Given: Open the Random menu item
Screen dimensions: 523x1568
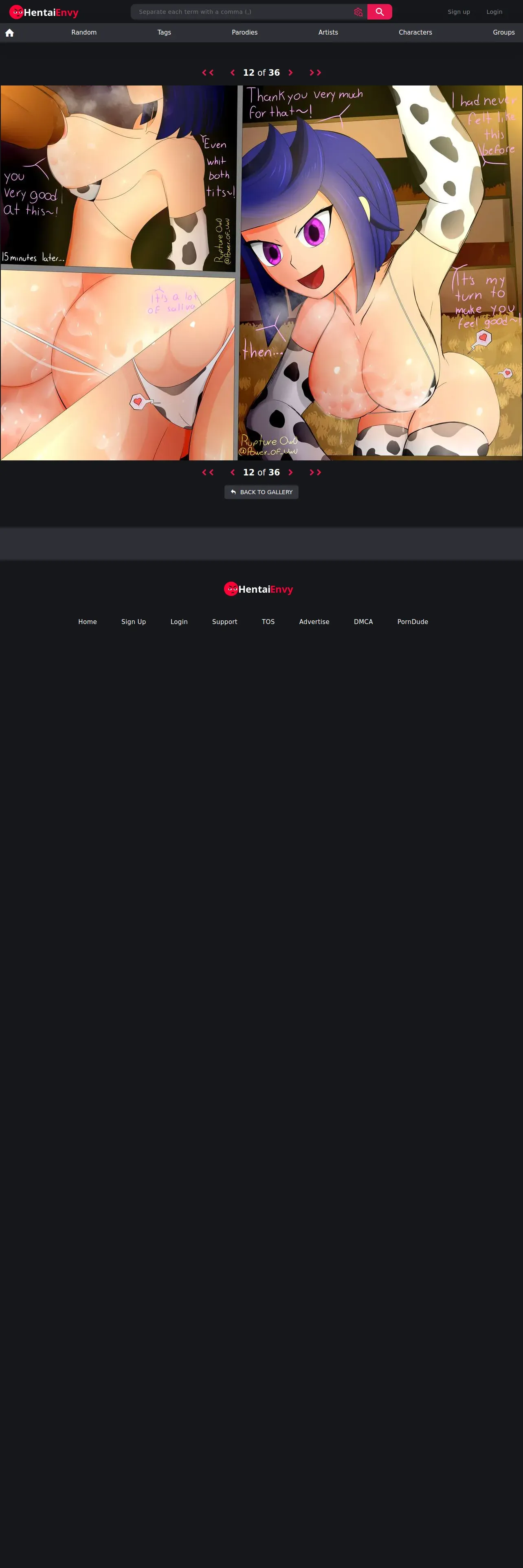Looking at the screenshot, I should coord(84,32).
